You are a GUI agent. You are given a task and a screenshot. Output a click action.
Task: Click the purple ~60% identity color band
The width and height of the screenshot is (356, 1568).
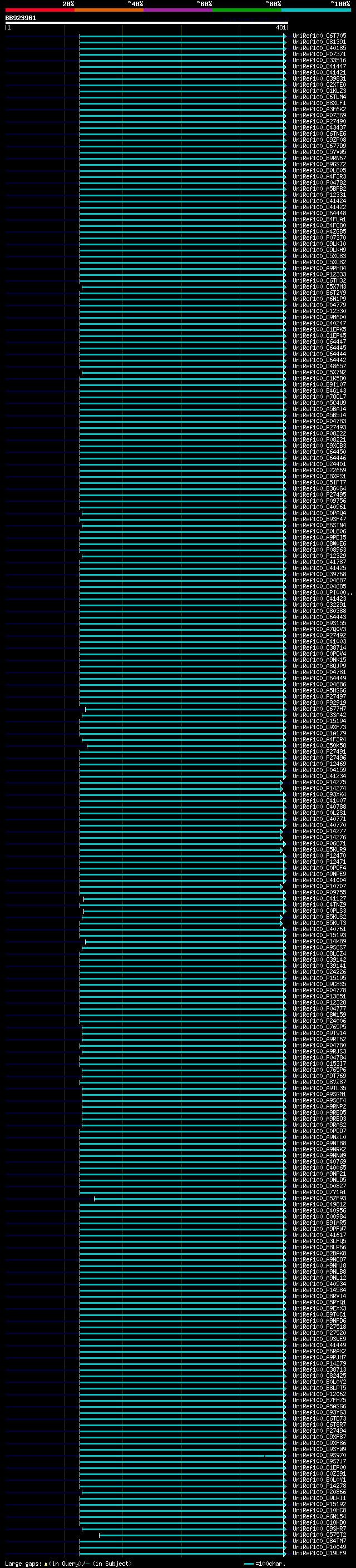(x=179, y=11)
